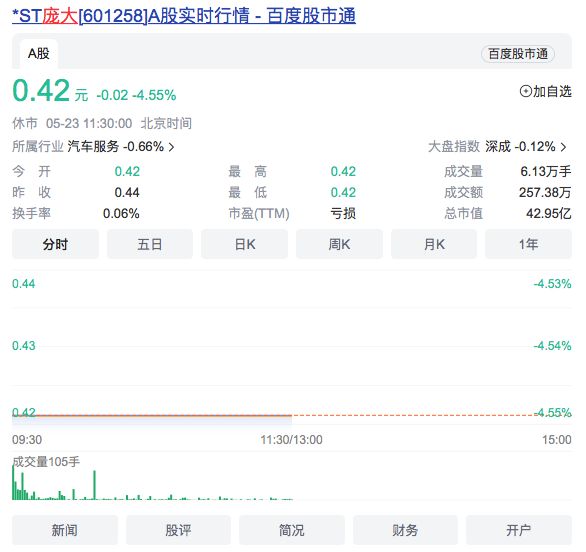Click the -4.53% percent axis label
Image resolution: width=586 pixels, height=552 pixels.
(552, 284)
